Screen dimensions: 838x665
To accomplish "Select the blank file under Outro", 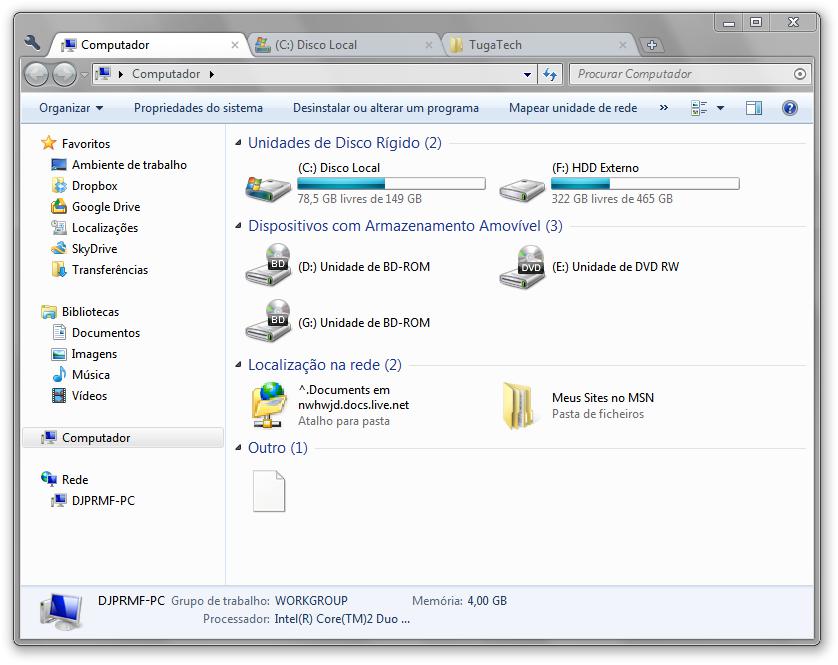I will (269, 491).
